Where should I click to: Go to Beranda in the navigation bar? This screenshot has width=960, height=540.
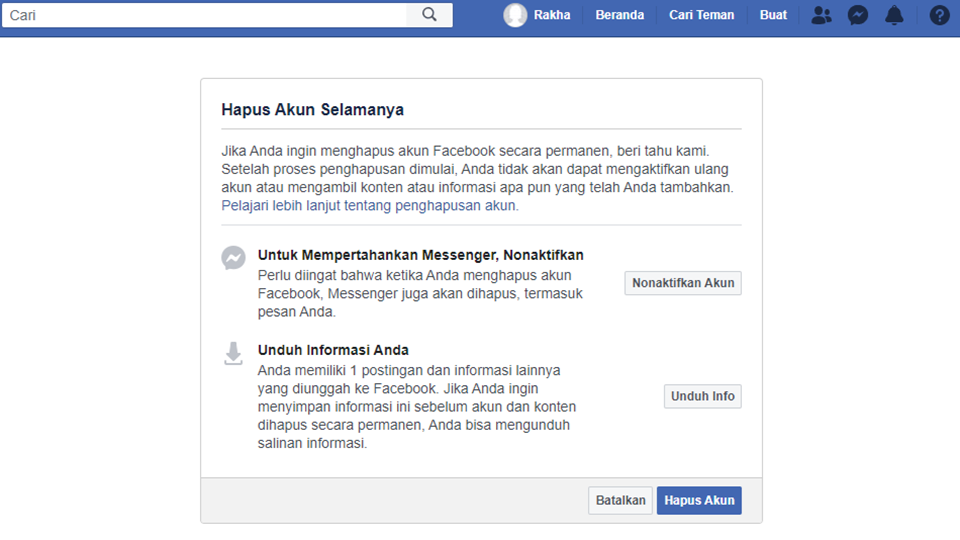(619, 15)
